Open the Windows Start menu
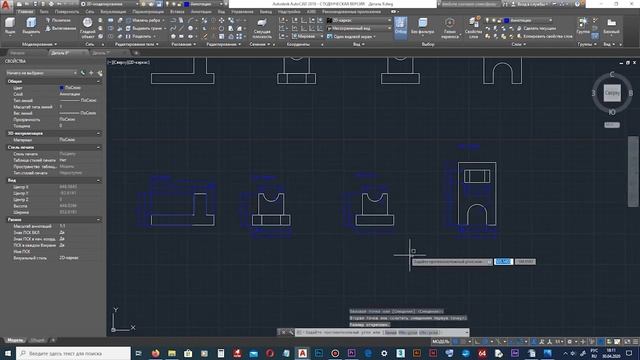The height and width of the screenshot is (360, 640). point(8,353)
